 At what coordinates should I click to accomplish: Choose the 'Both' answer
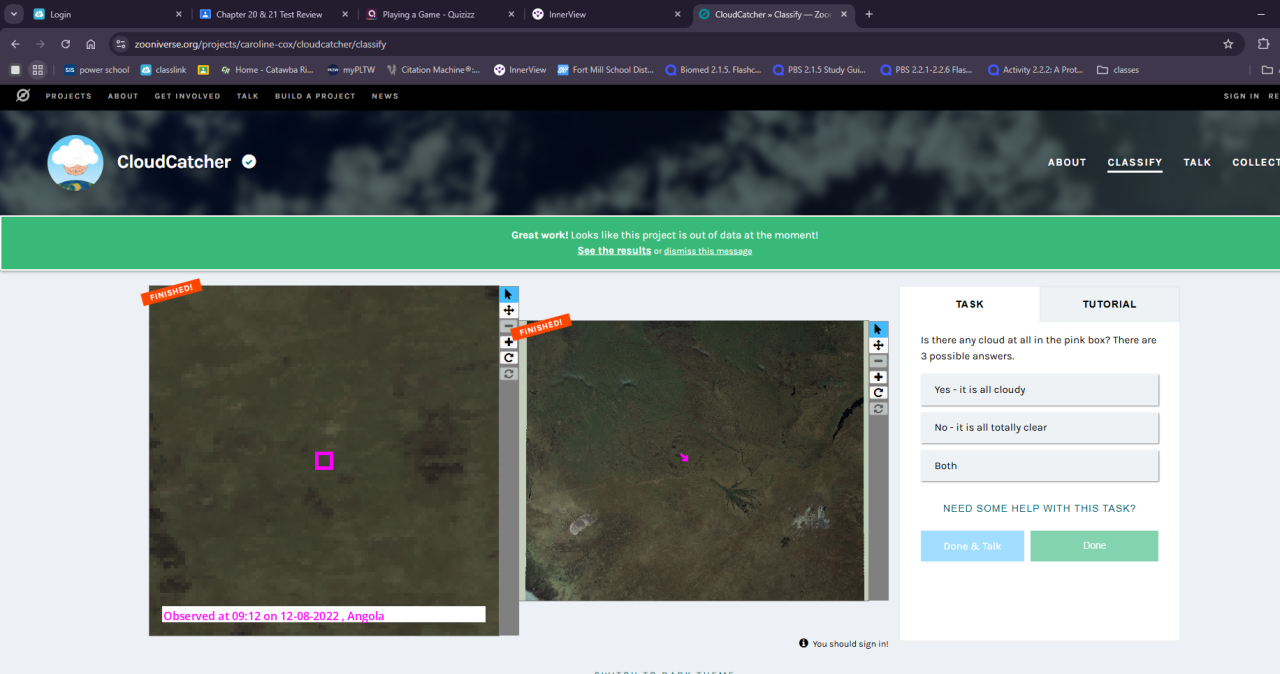click(1040, 466)
